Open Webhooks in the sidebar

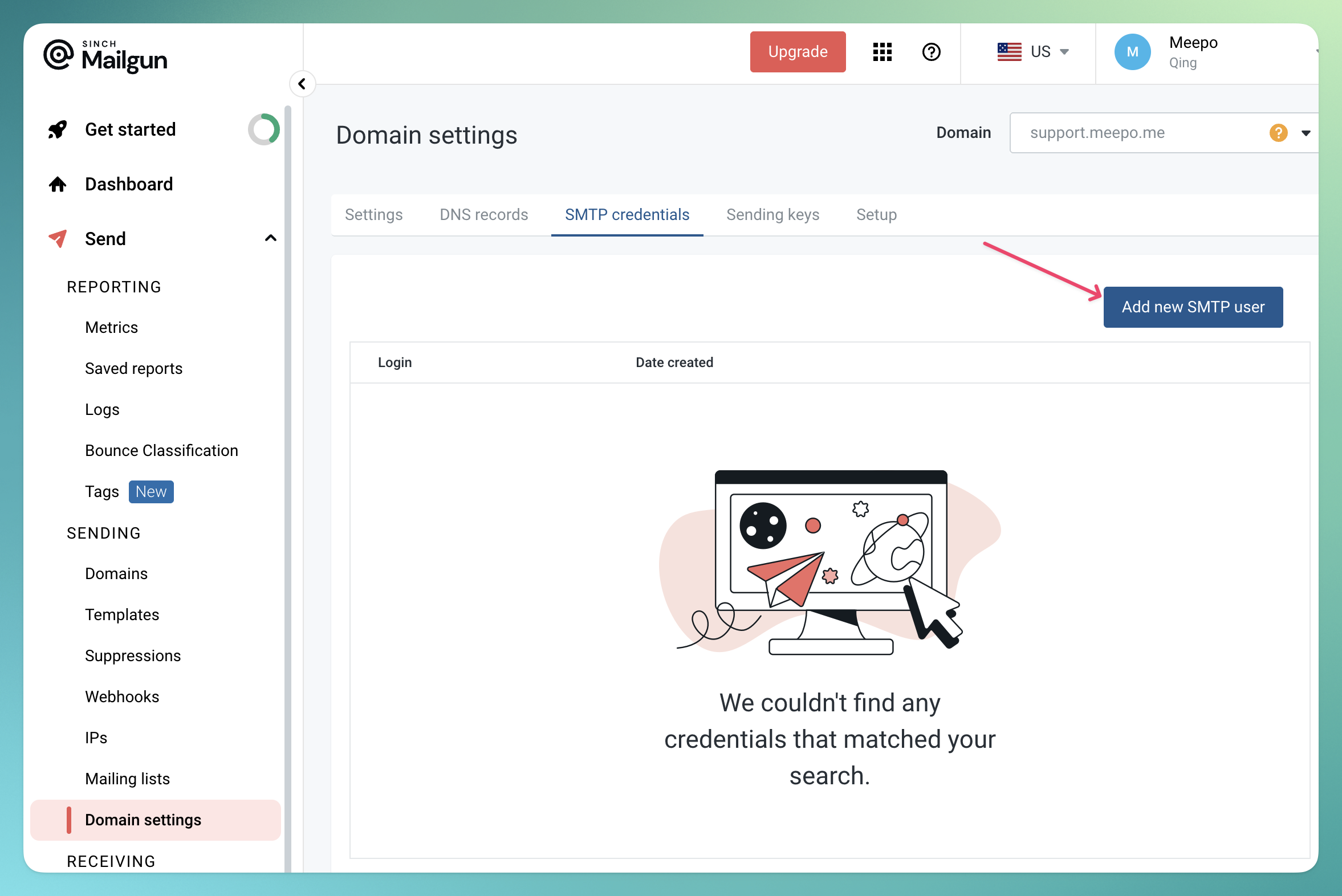122,697
